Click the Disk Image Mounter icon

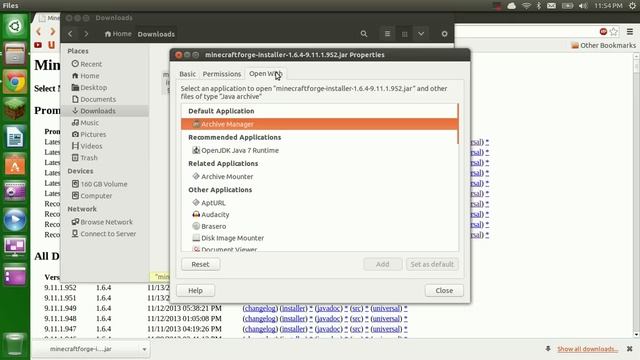point(196,238)
